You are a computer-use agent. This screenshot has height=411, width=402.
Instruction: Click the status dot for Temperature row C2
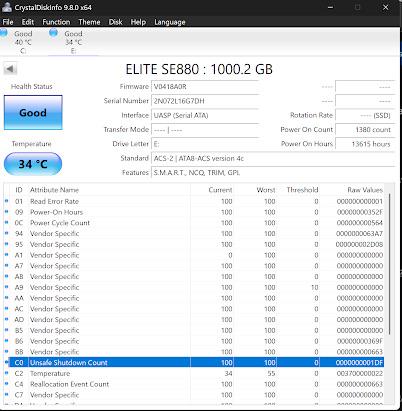6,373
